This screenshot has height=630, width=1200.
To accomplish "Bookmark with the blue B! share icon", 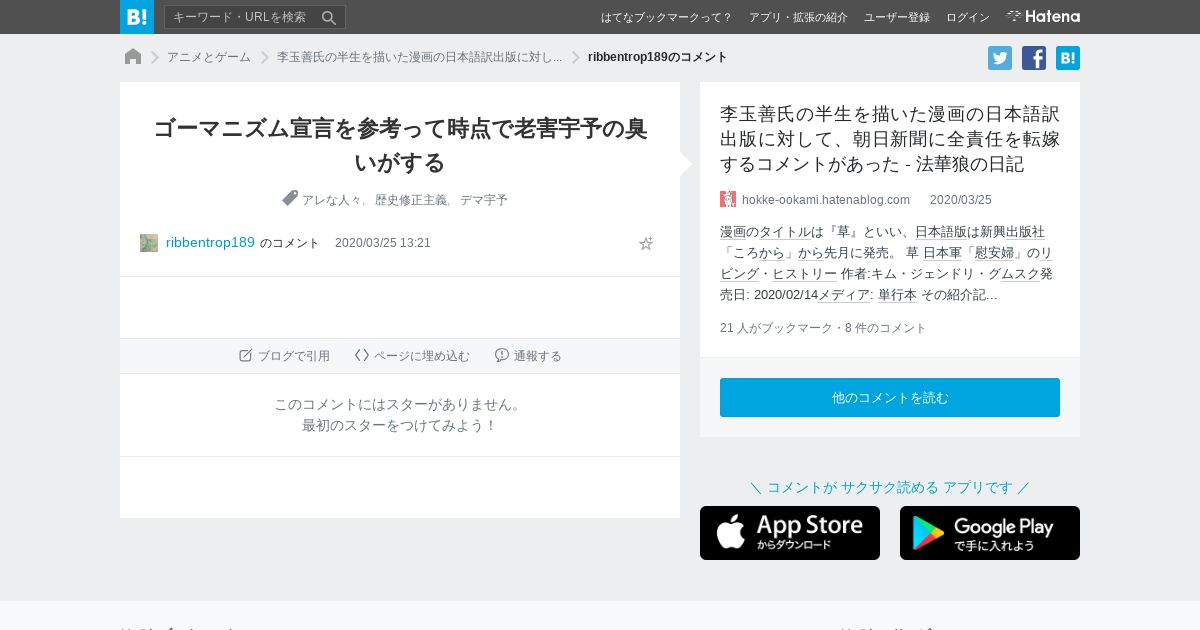I will (x=1068, y=58).
